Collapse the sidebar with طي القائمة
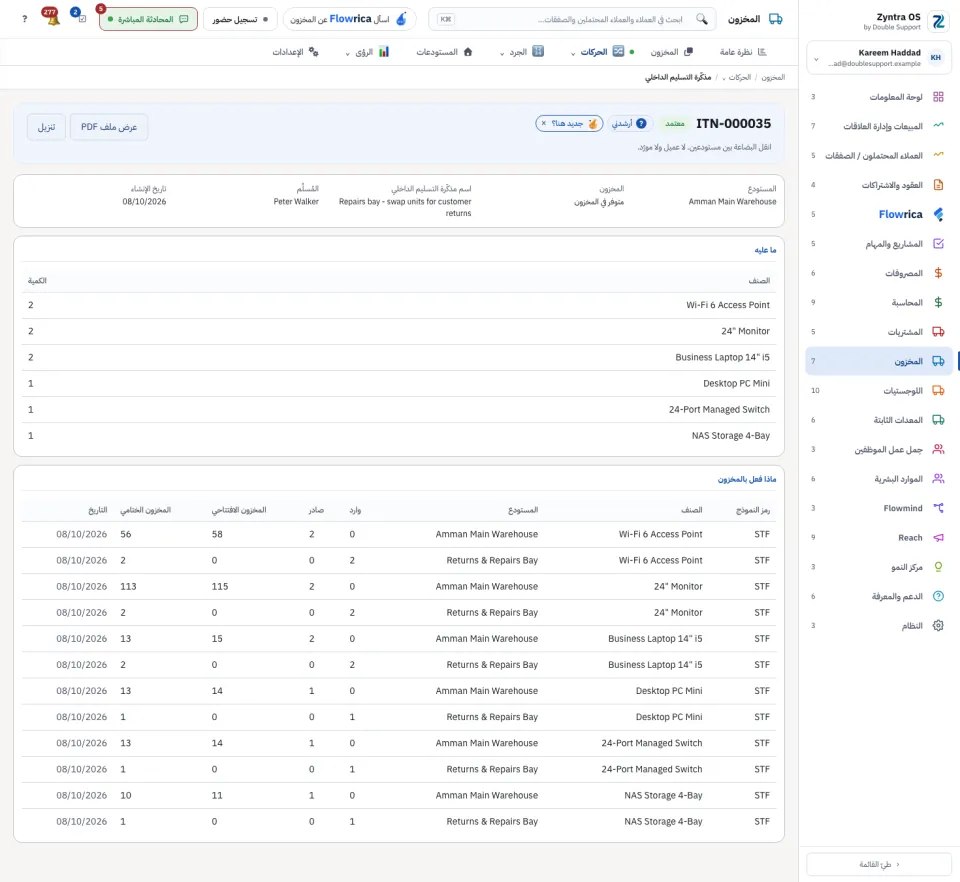 pos(879,864)
